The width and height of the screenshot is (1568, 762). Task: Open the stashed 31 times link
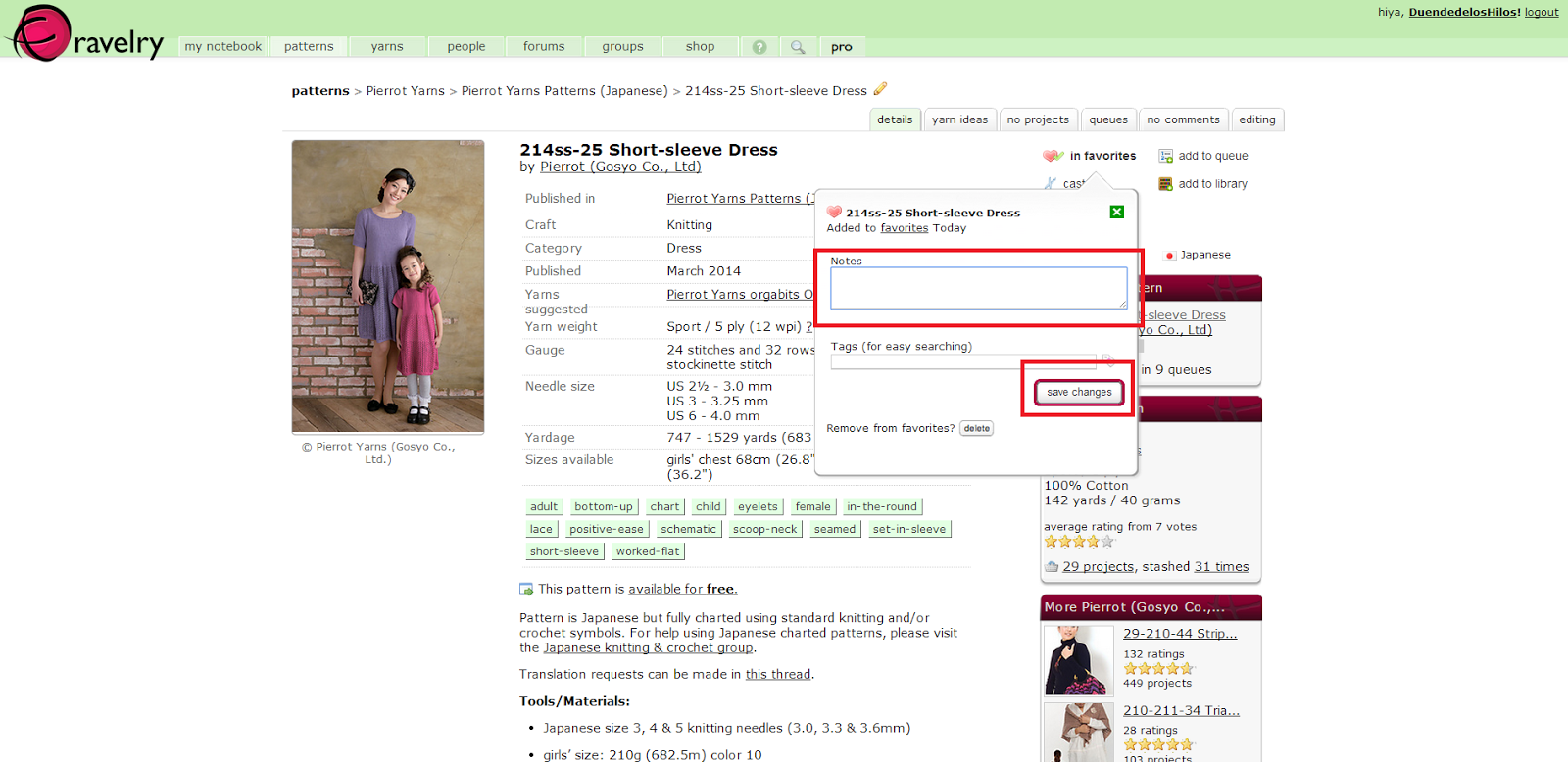[1221, 567]
